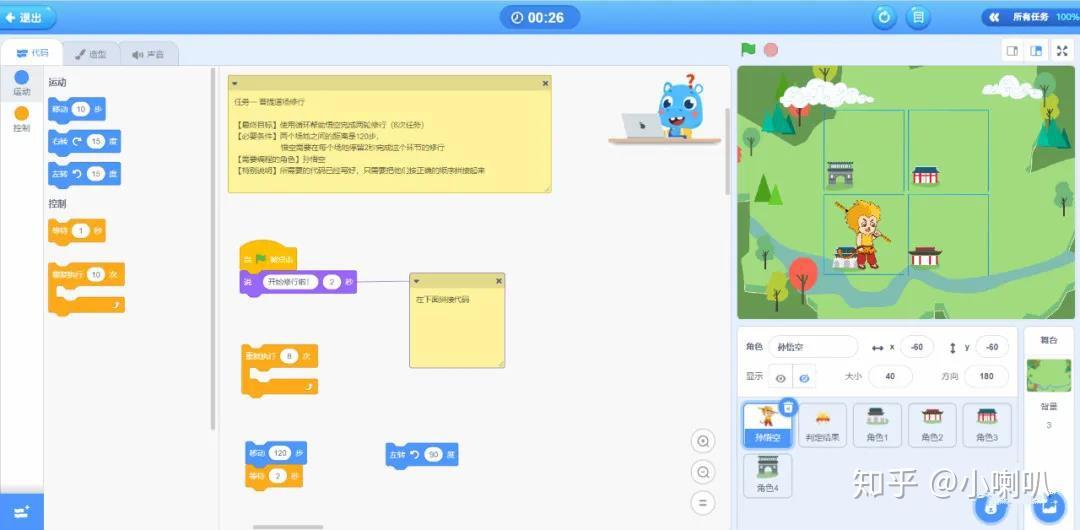Click the add extension button at bottom left
The height and width of the screenshot is (530, 1080).
point(21,511)
